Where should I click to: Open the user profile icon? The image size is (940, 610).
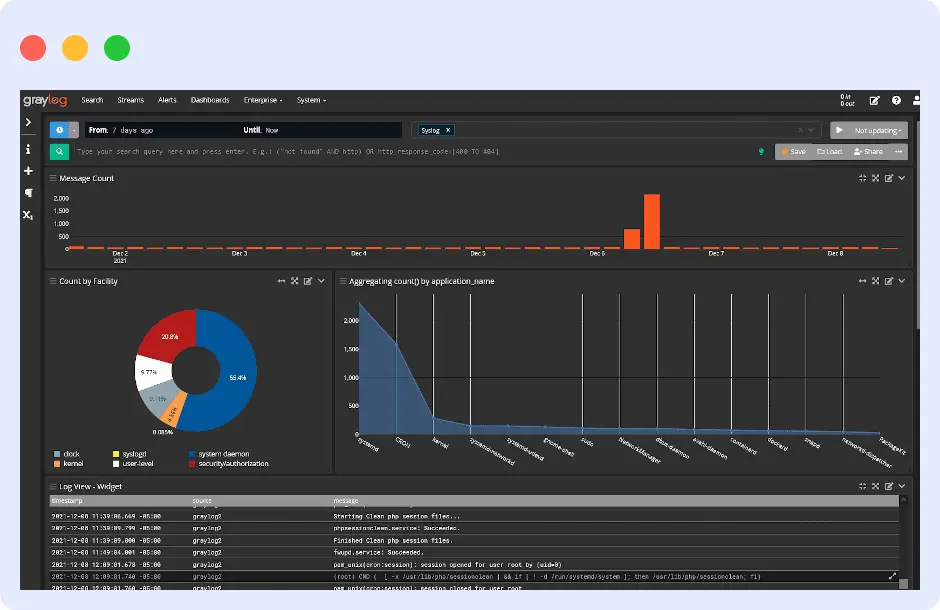[x=916, y=101]
